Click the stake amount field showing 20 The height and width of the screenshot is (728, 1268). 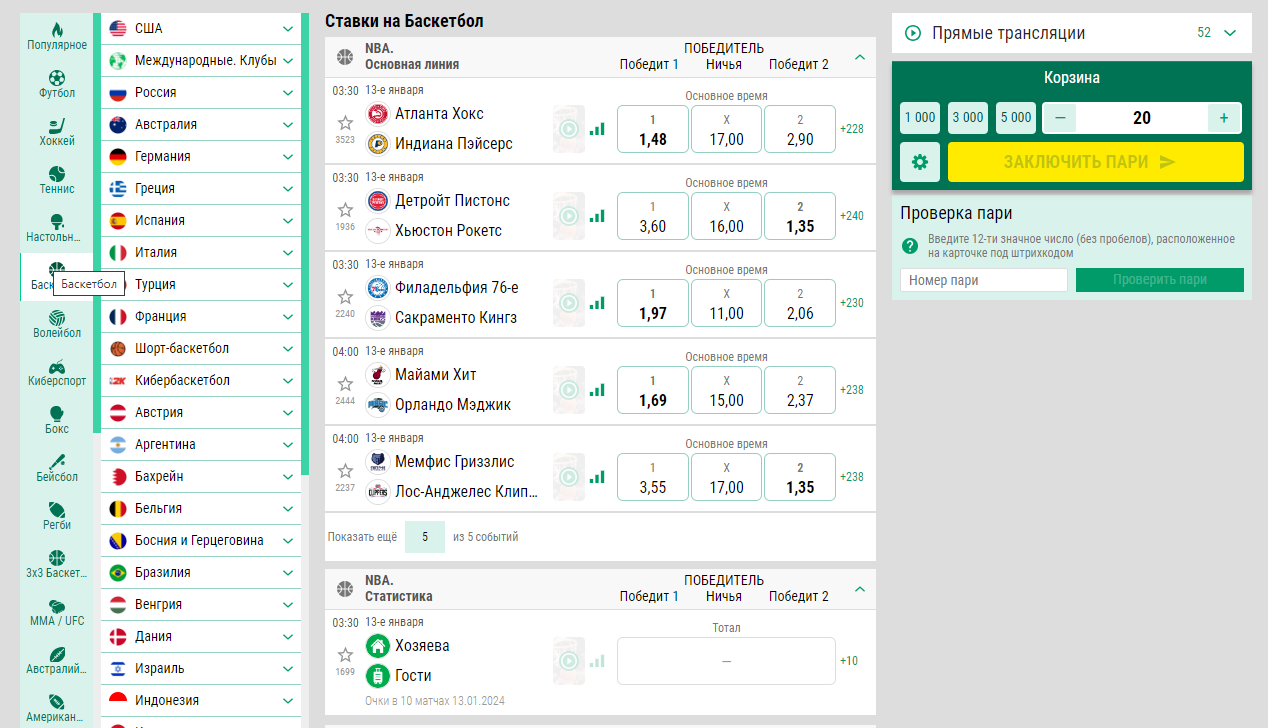(1142, 118)
